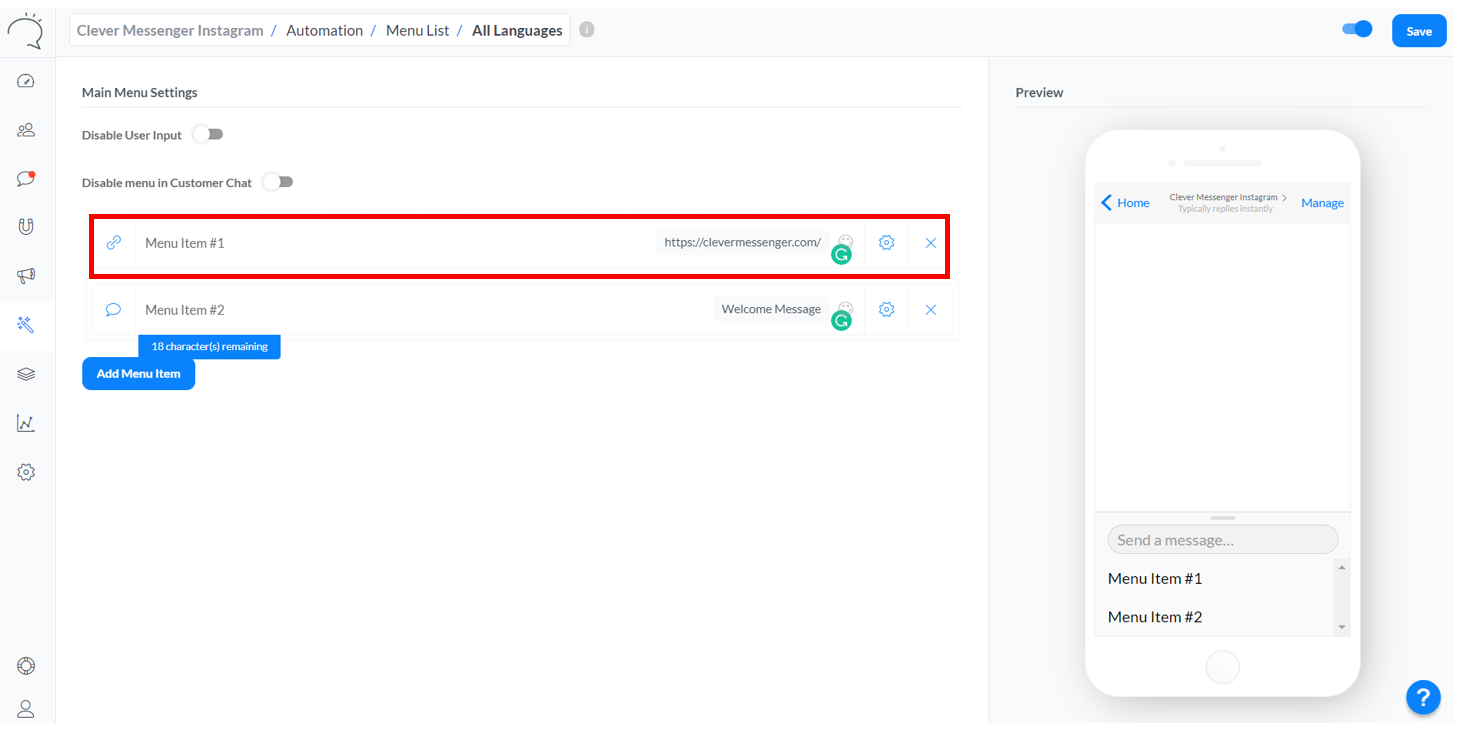Click the message type icon of Menu Item #2
The width and height of the screenshot is (1457, 737).
coord(114,310)
